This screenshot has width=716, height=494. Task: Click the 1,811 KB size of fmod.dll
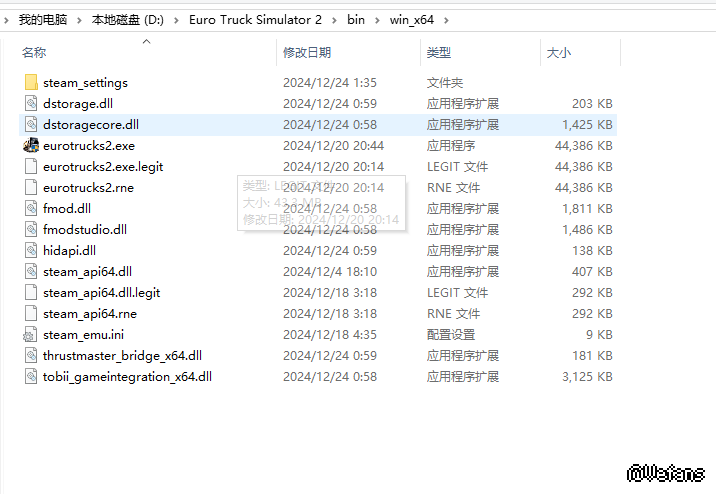coord(587,209)
